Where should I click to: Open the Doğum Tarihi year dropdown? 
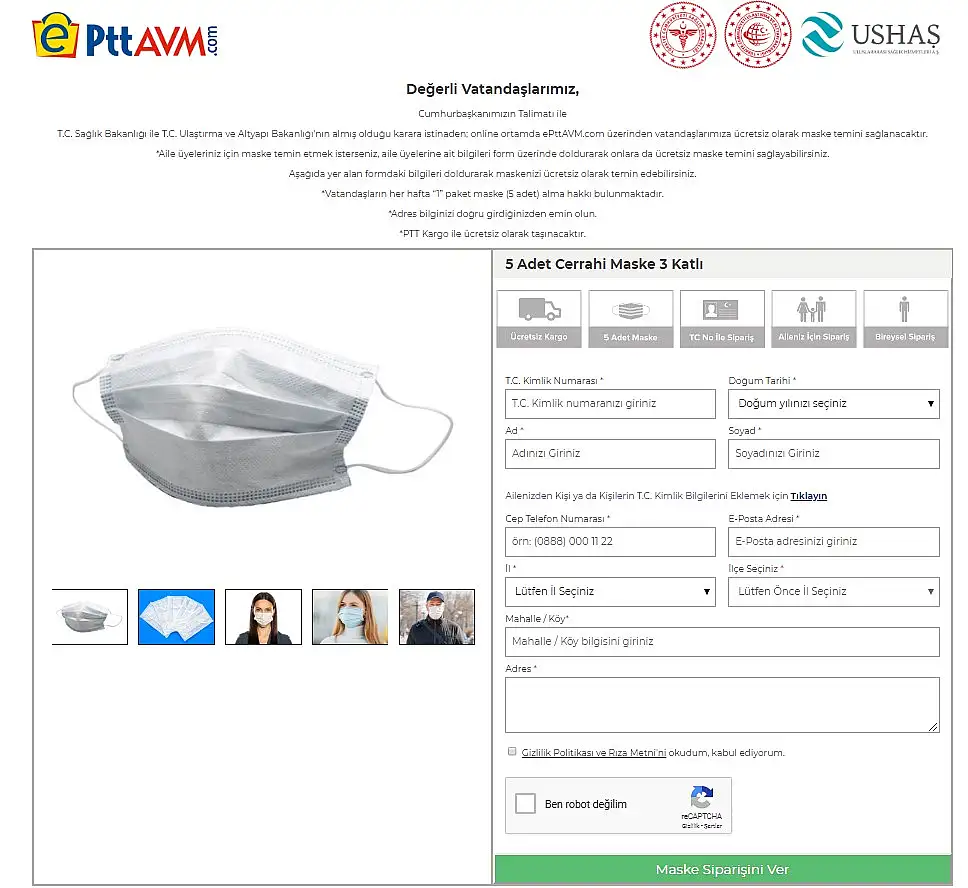tap(833, 404)
